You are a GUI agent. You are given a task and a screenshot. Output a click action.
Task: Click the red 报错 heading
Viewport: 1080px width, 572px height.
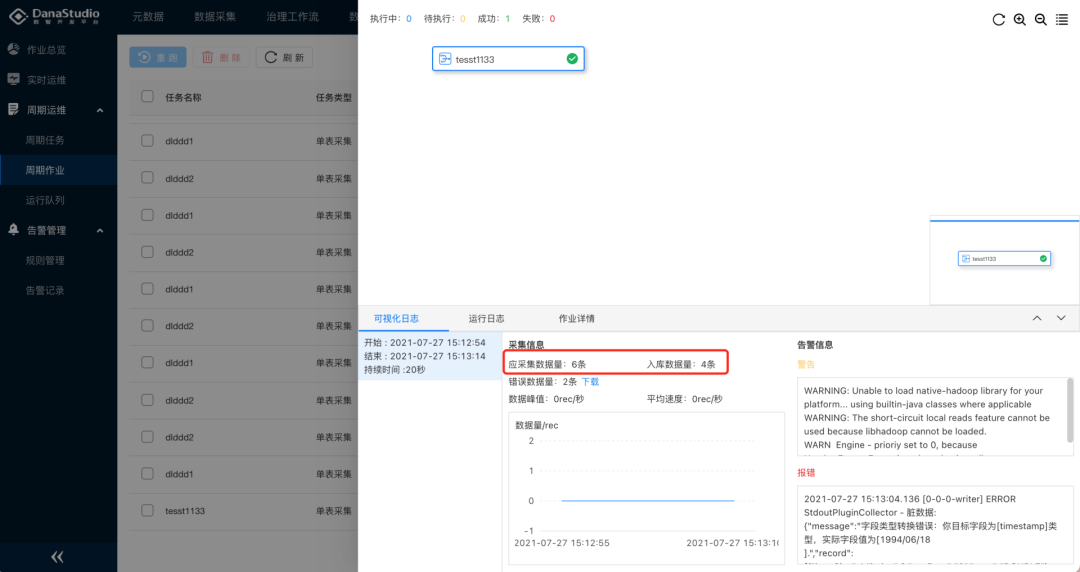click(806, 473)
